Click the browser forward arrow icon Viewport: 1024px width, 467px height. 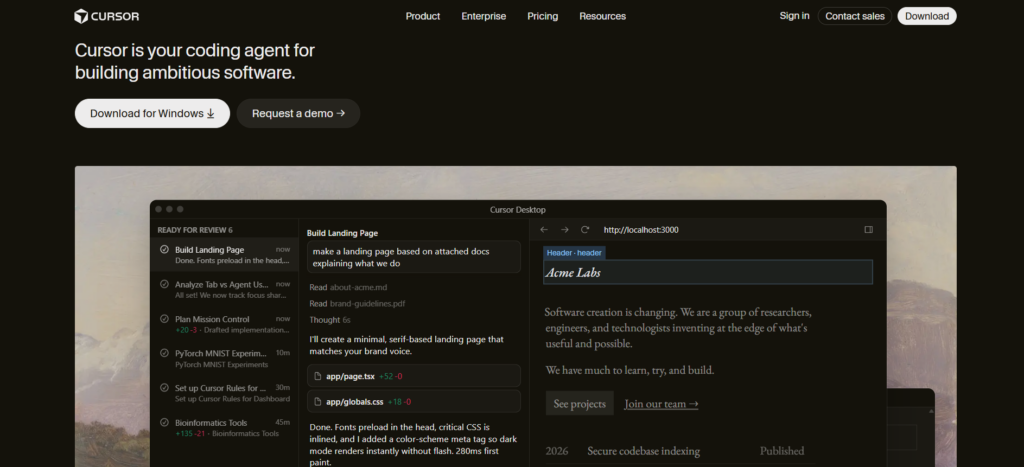pyautogui.click(x=565, y=230)
